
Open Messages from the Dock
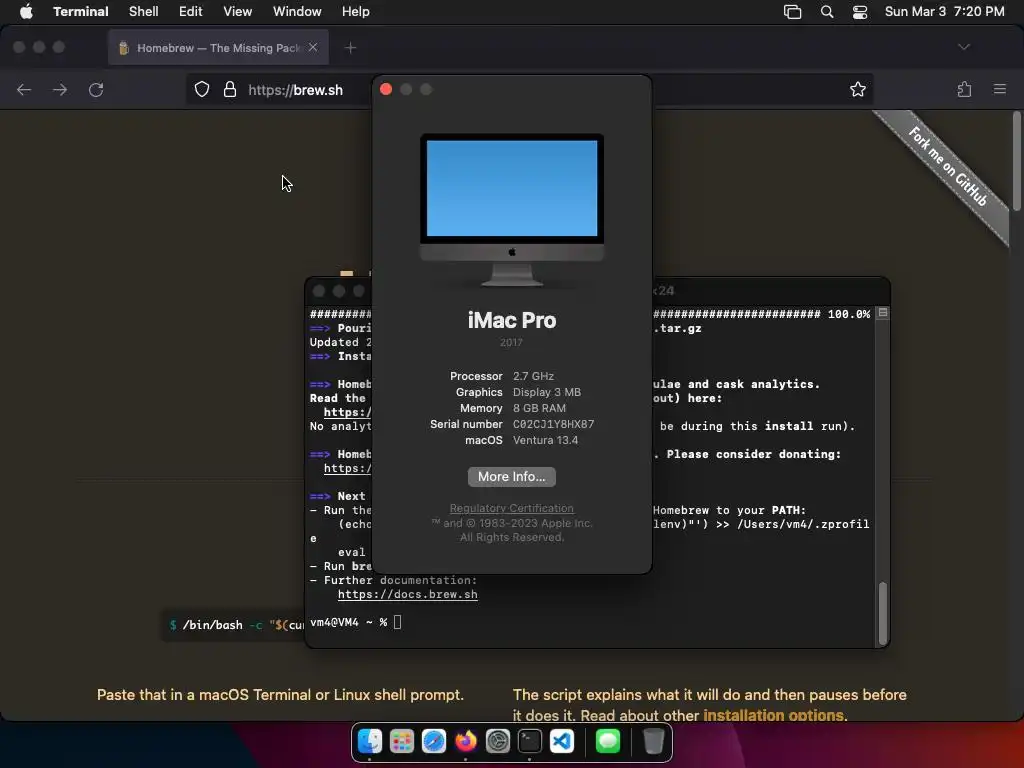pos(608,741)
